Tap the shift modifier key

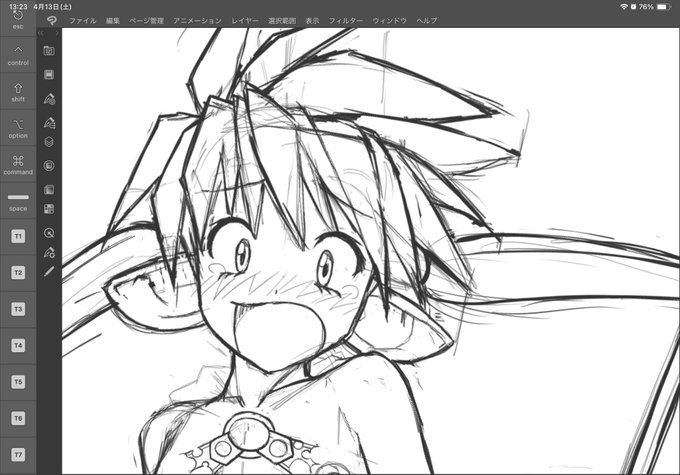coord(18,91)
